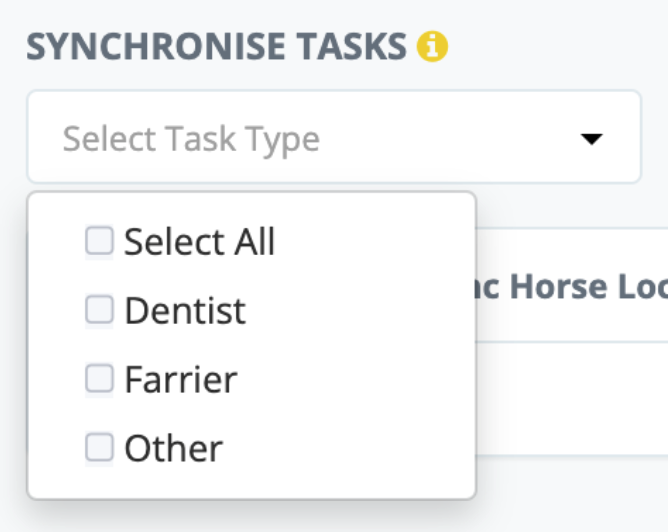Viewport: 672px width, 532px height.
Task: Click the Select Task Type placeholder text
Action: 191,138
